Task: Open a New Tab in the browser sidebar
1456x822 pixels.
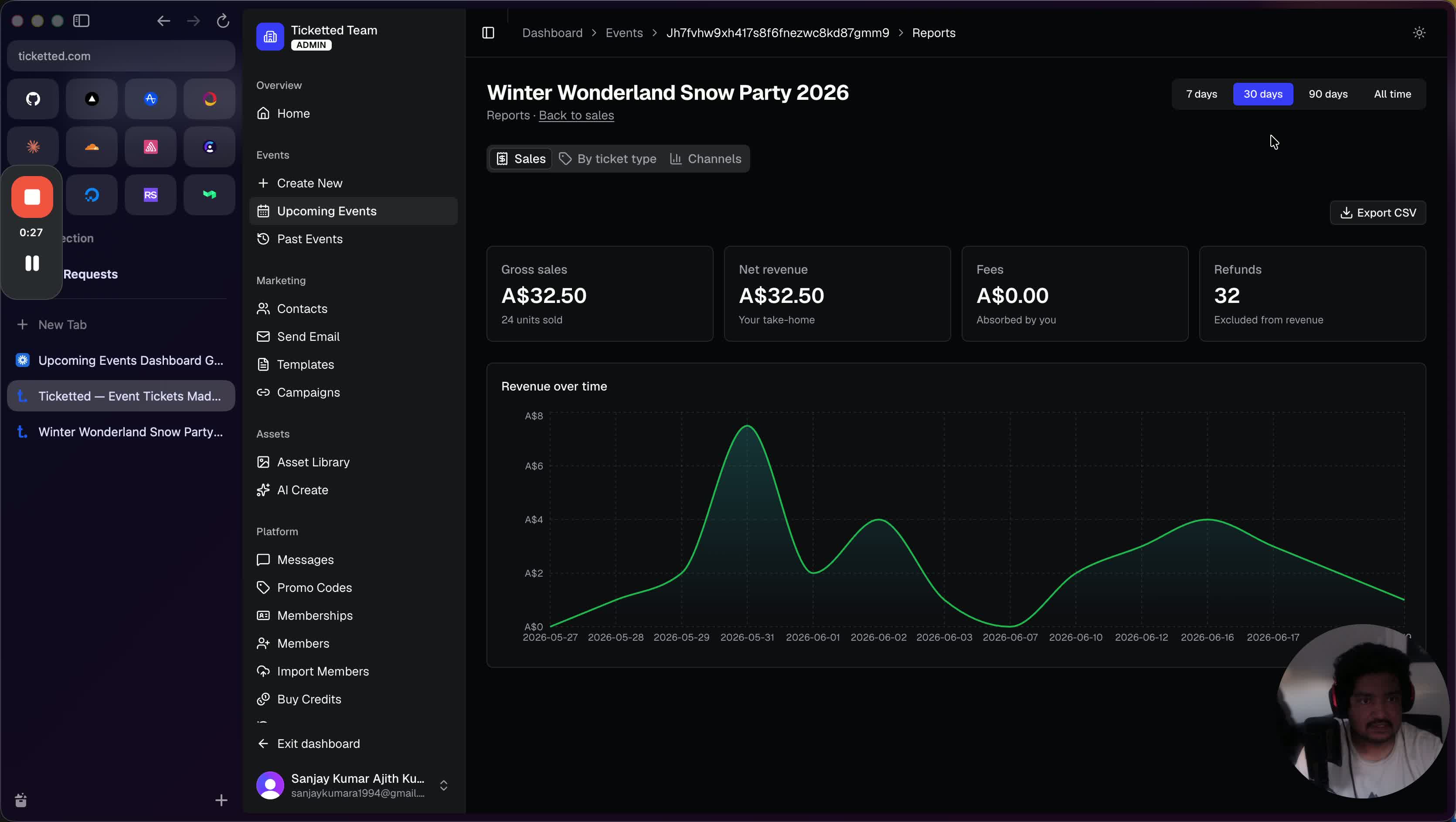Action: (62, 325)
